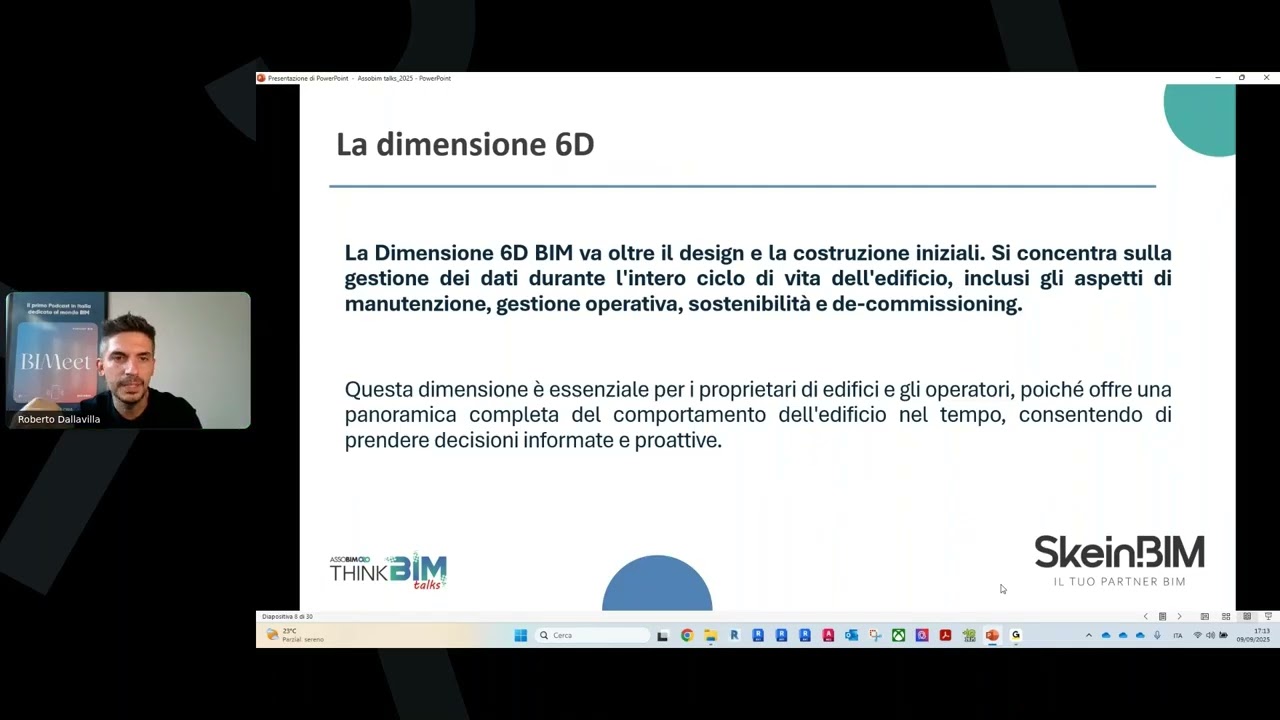Click the taskbar search box labeled Cerca
Image resolution: width=1280 pixels, height=720 pixels.
pos(592,635)
